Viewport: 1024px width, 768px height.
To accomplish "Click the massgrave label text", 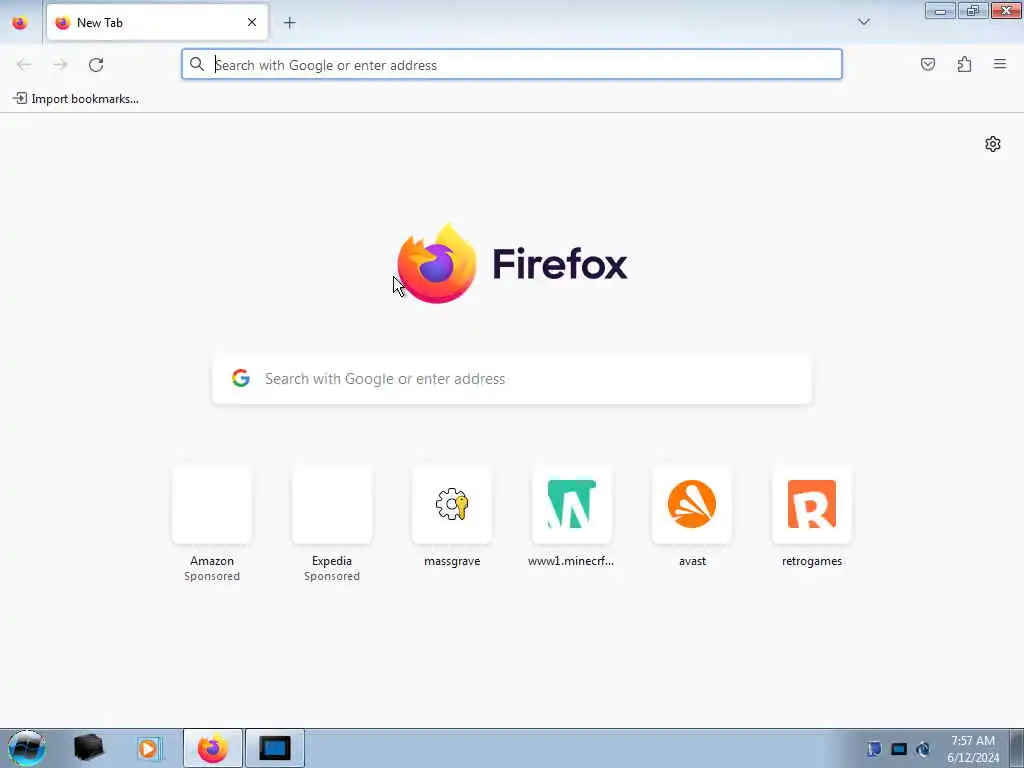I will [452, 561].
